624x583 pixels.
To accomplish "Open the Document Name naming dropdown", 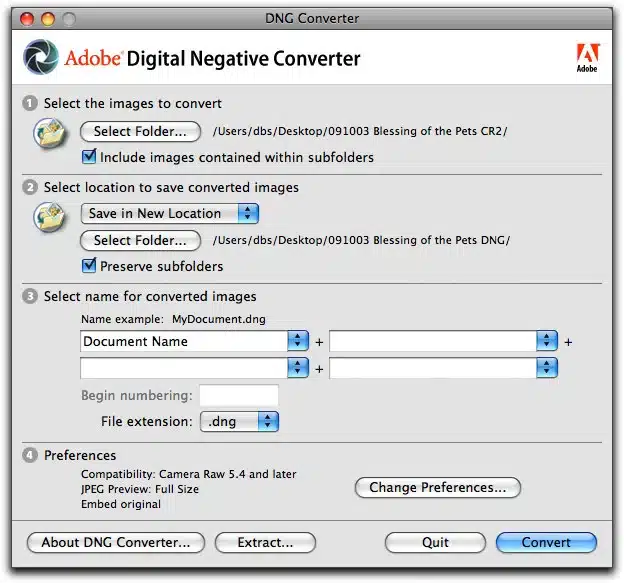I will pyautogui.click(x=195, y=341).
